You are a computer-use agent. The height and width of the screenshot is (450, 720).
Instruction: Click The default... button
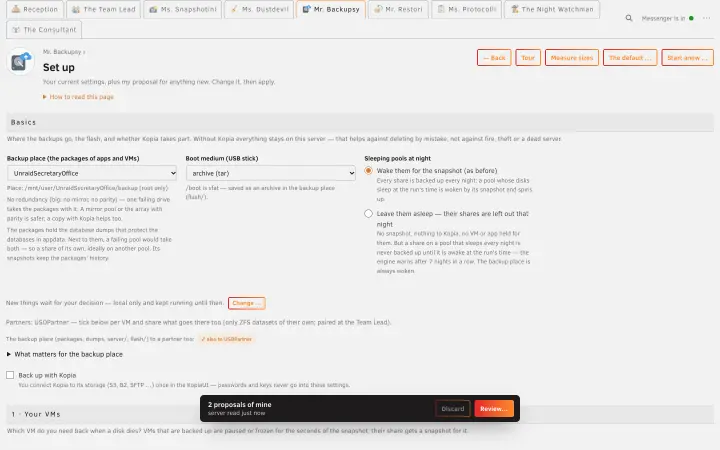(630, 58)
